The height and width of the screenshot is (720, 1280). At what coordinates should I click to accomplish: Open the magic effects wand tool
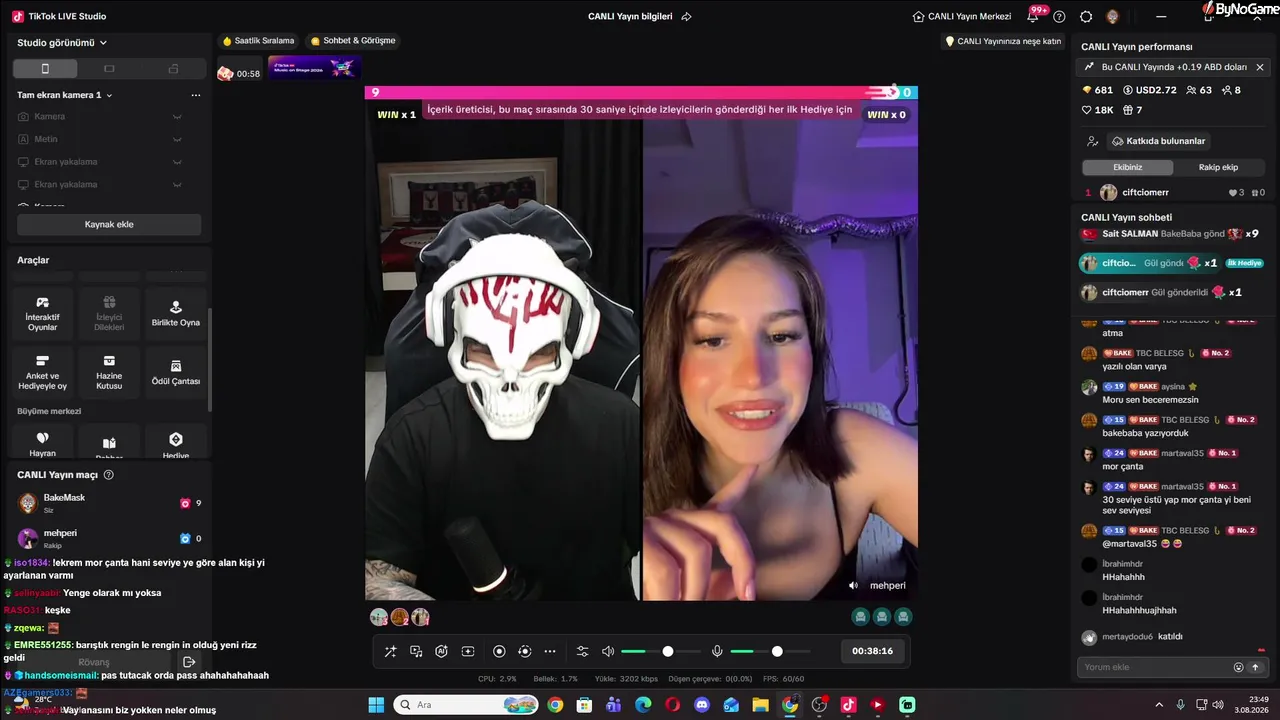(x=391, y=651)
